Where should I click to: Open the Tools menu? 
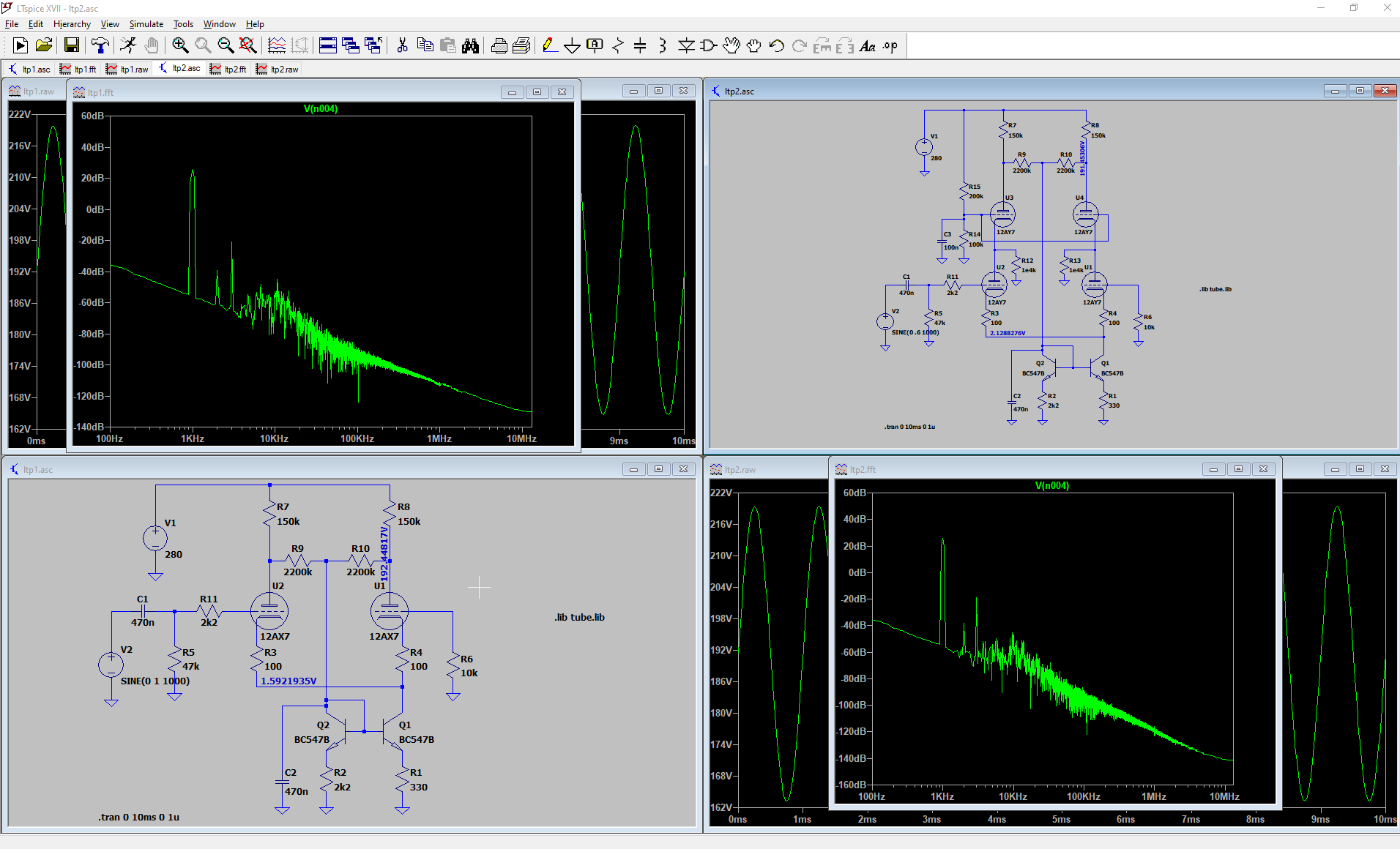(x=183, y=24)
